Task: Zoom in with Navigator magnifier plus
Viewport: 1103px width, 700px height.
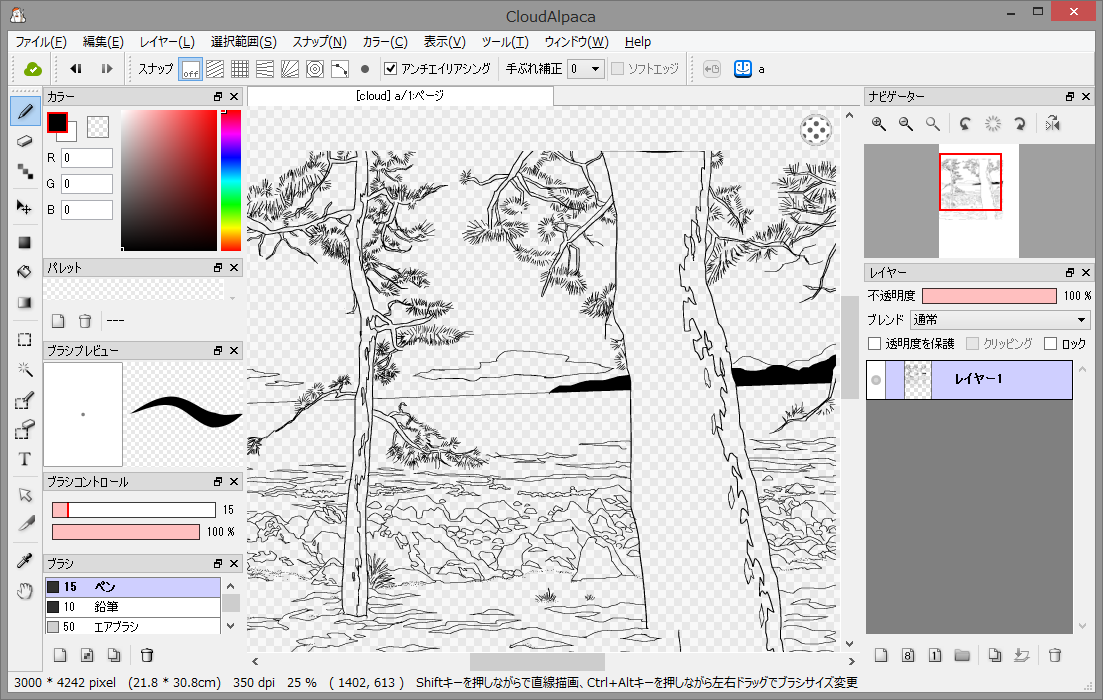Action: click(879, 124)
